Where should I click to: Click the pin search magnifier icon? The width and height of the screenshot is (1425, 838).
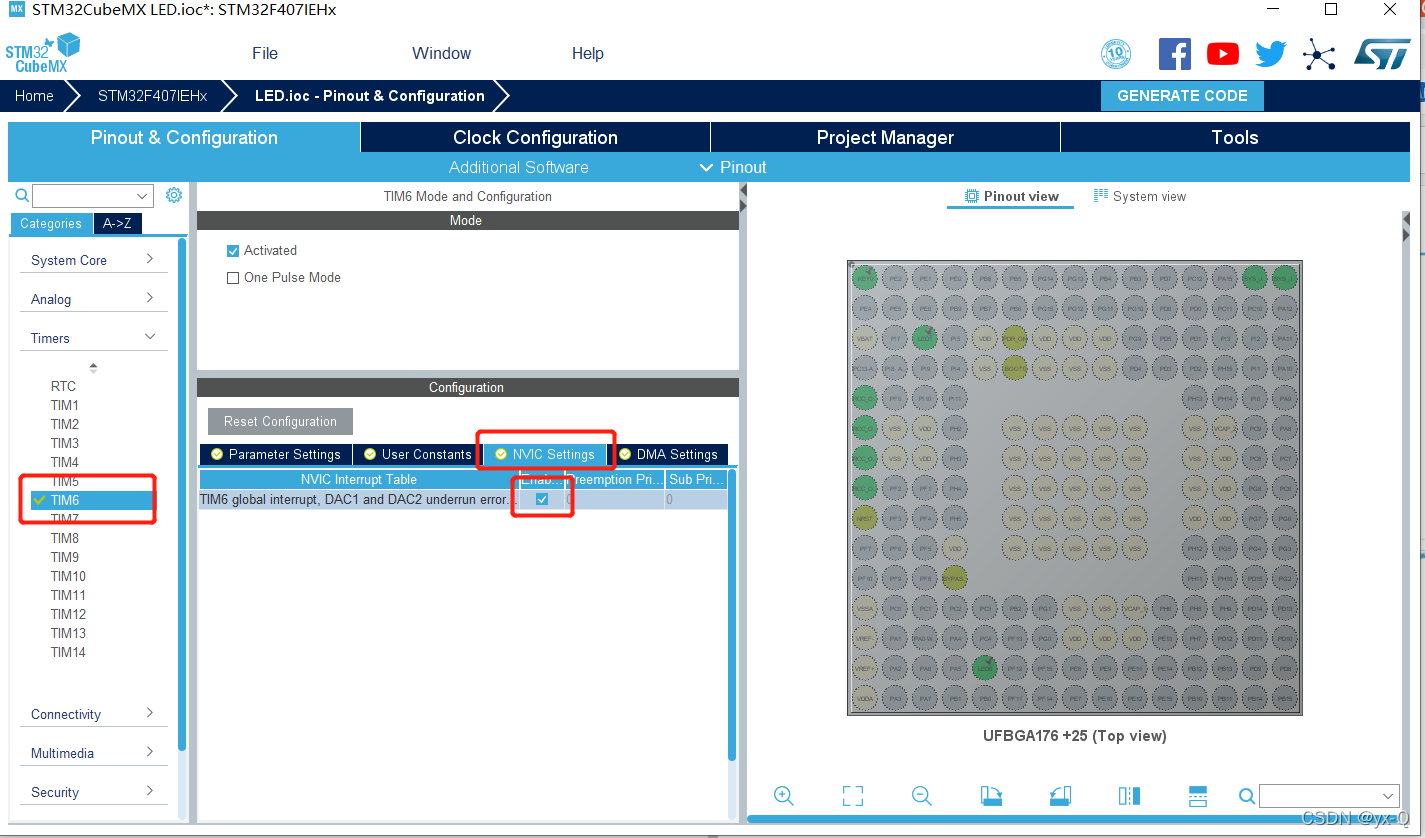1247,796
